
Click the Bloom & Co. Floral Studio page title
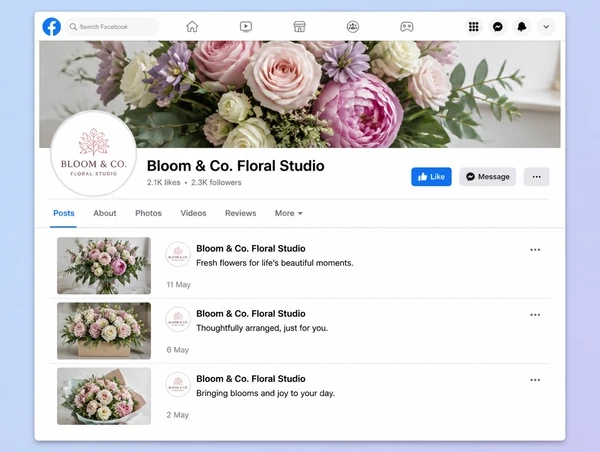pyautogui.click(x=236, y=166)
